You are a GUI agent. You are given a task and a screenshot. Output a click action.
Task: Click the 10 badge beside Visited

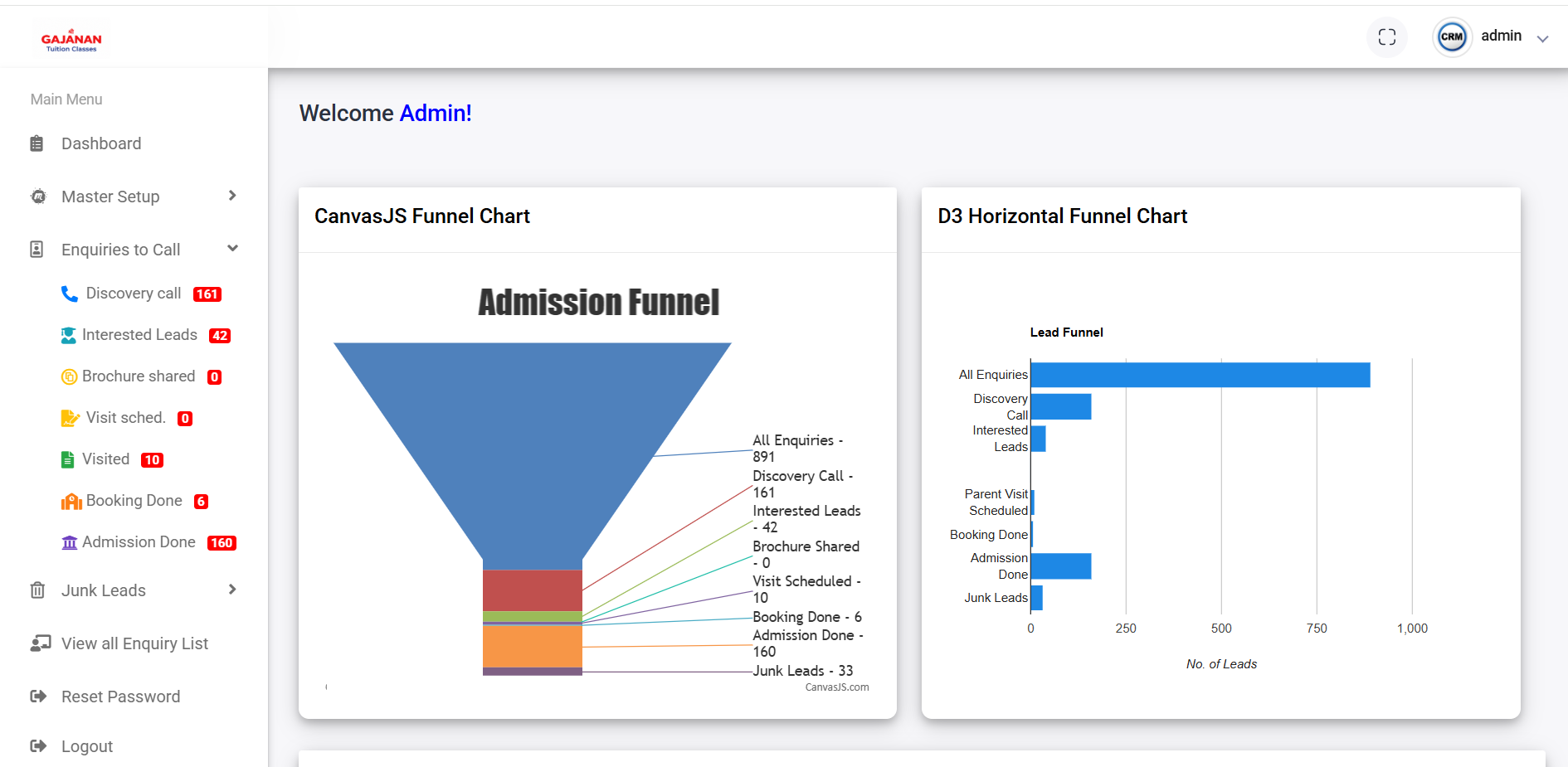pos(153,460)
